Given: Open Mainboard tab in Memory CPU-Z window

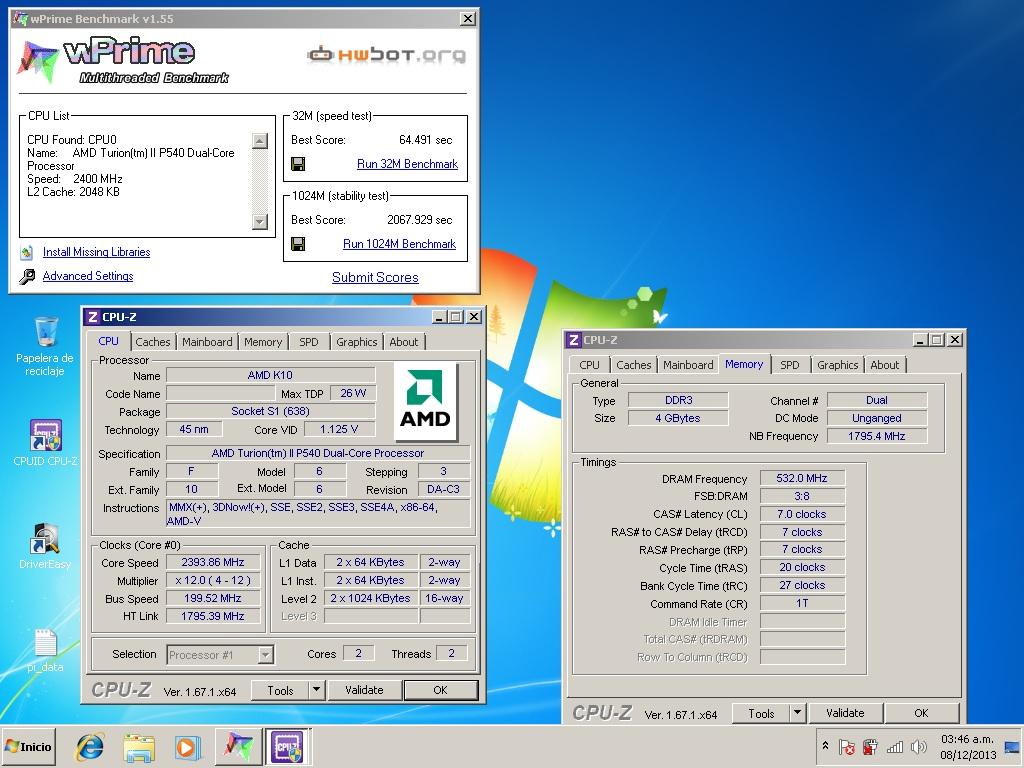Looking at the screenshot, I should tap(688, 365).
